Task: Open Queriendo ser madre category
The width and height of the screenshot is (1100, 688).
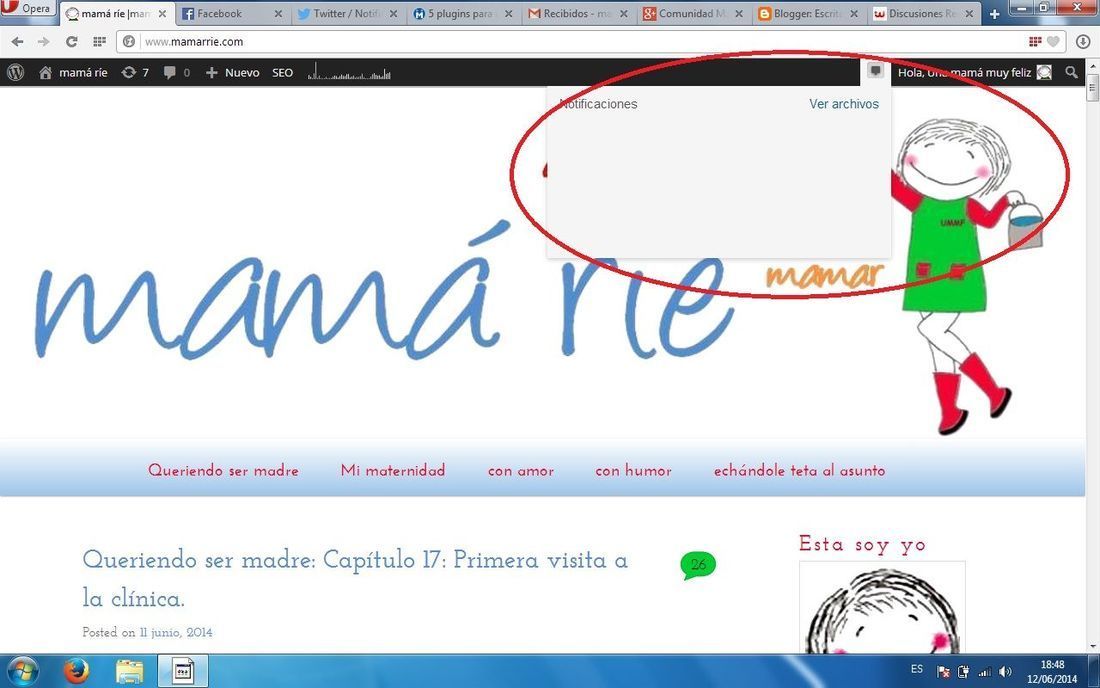Action: (x=223, y=471)
